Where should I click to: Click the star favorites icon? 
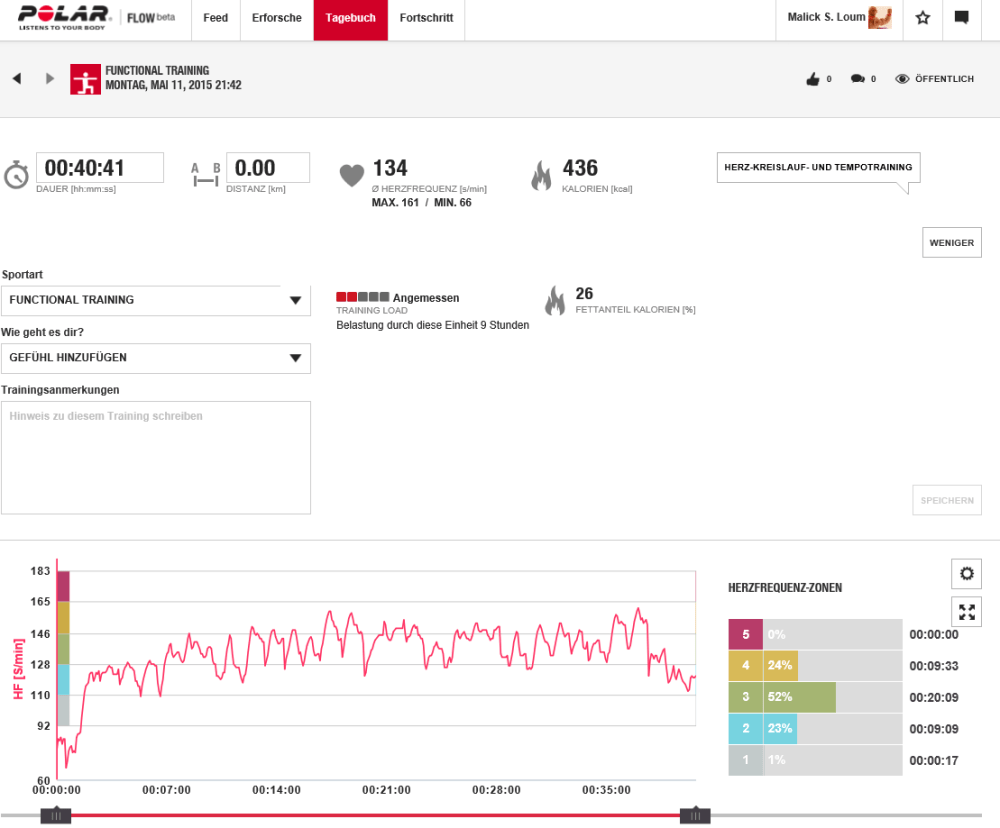click(923, 18)
